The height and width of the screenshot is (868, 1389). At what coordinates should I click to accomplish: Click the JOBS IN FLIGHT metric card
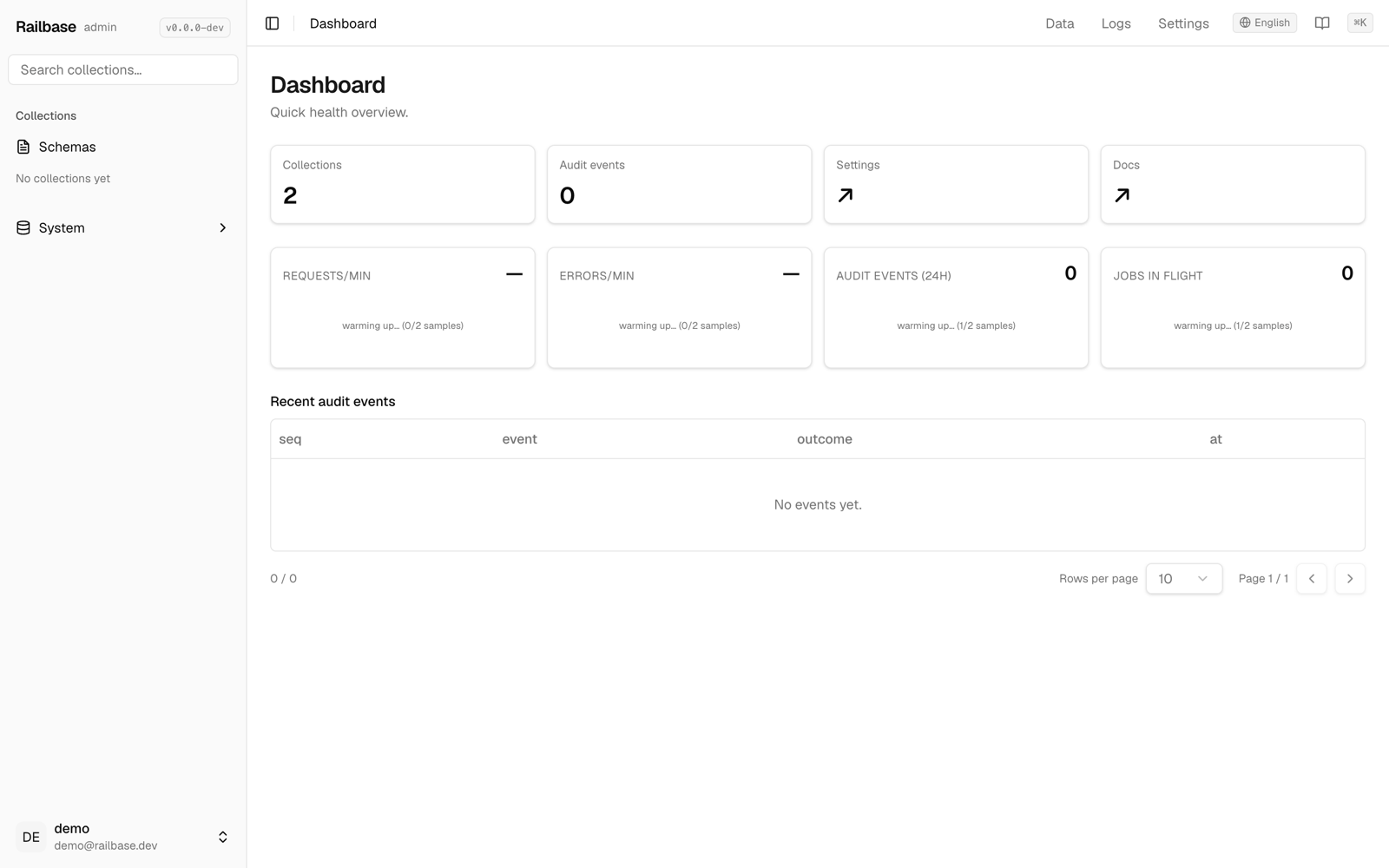coord(1233,307)
